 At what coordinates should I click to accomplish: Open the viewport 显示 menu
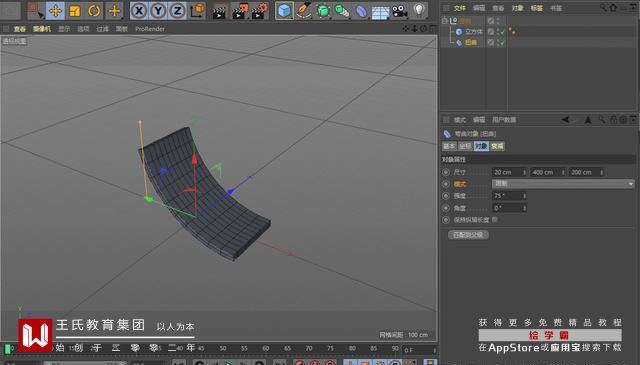coord(64,29)
